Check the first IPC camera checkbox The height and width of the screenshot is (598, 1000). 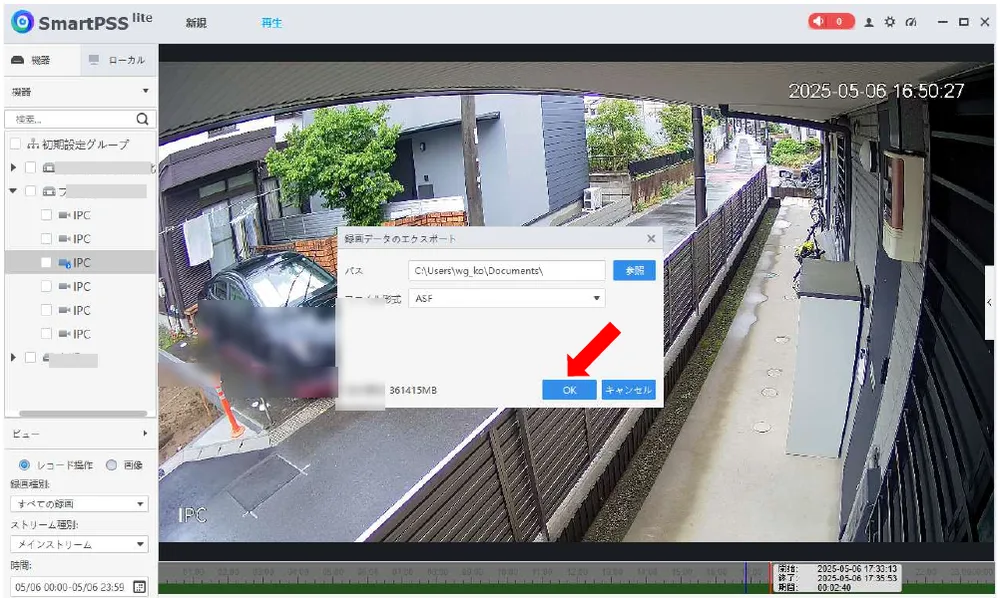point(46,215)
